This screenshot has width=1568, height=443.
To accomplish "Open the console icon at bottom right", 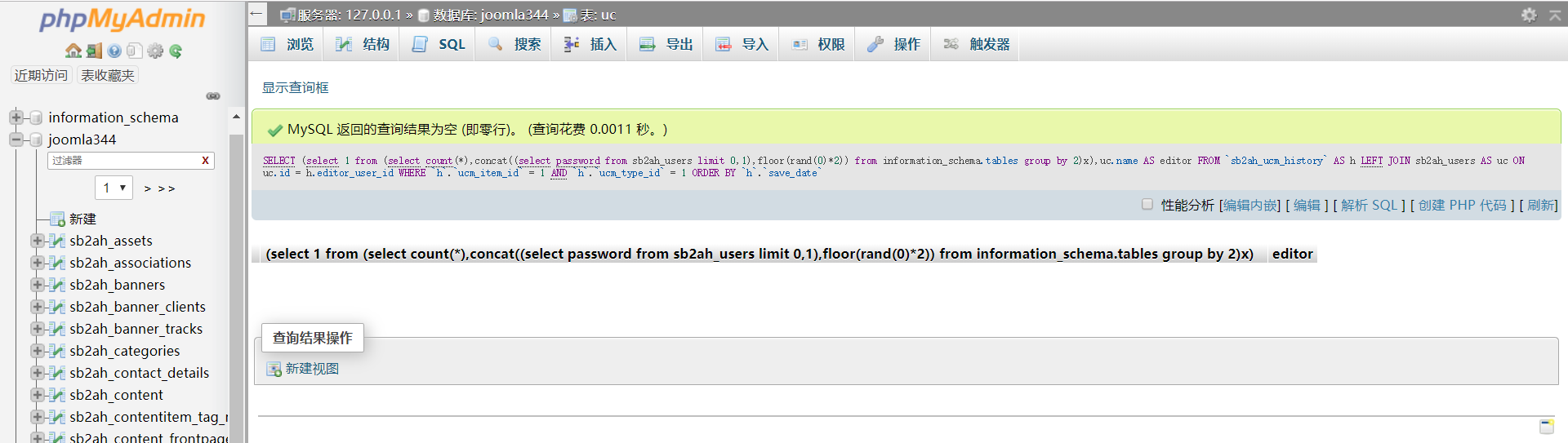I will click(1546, 426).
